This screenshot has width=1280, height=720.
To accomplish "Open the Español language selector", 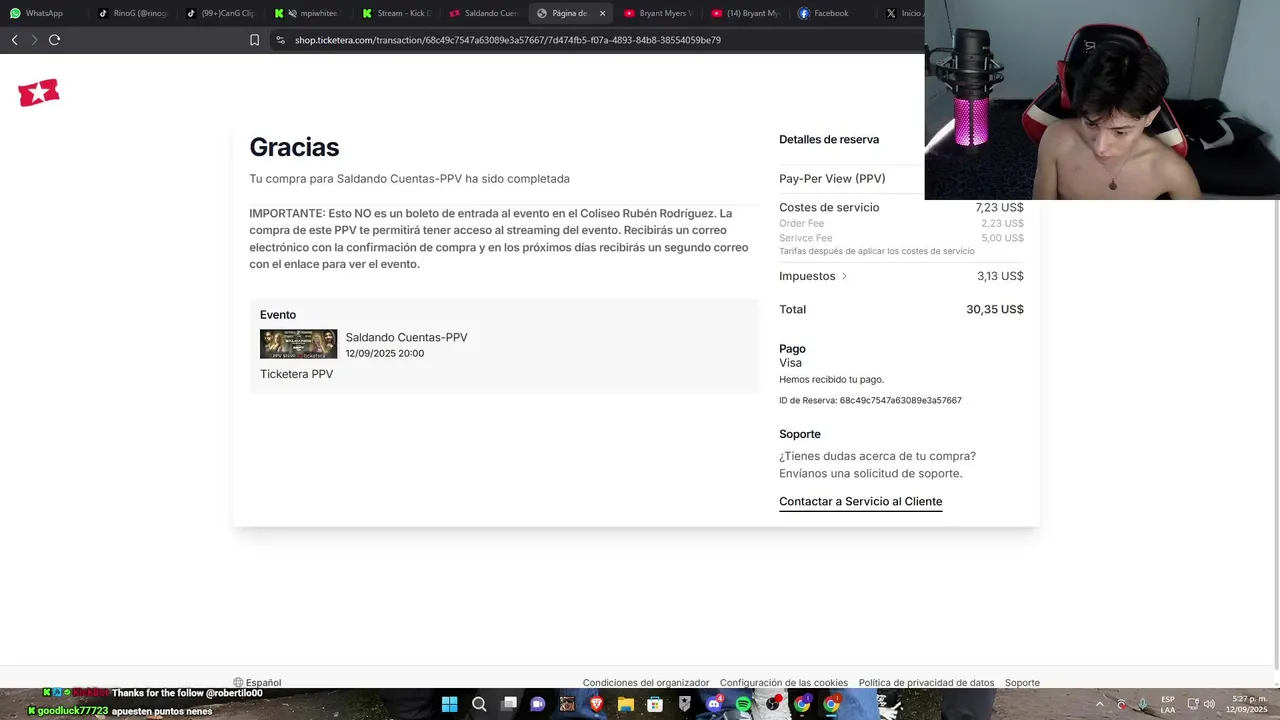I will 258,683.
